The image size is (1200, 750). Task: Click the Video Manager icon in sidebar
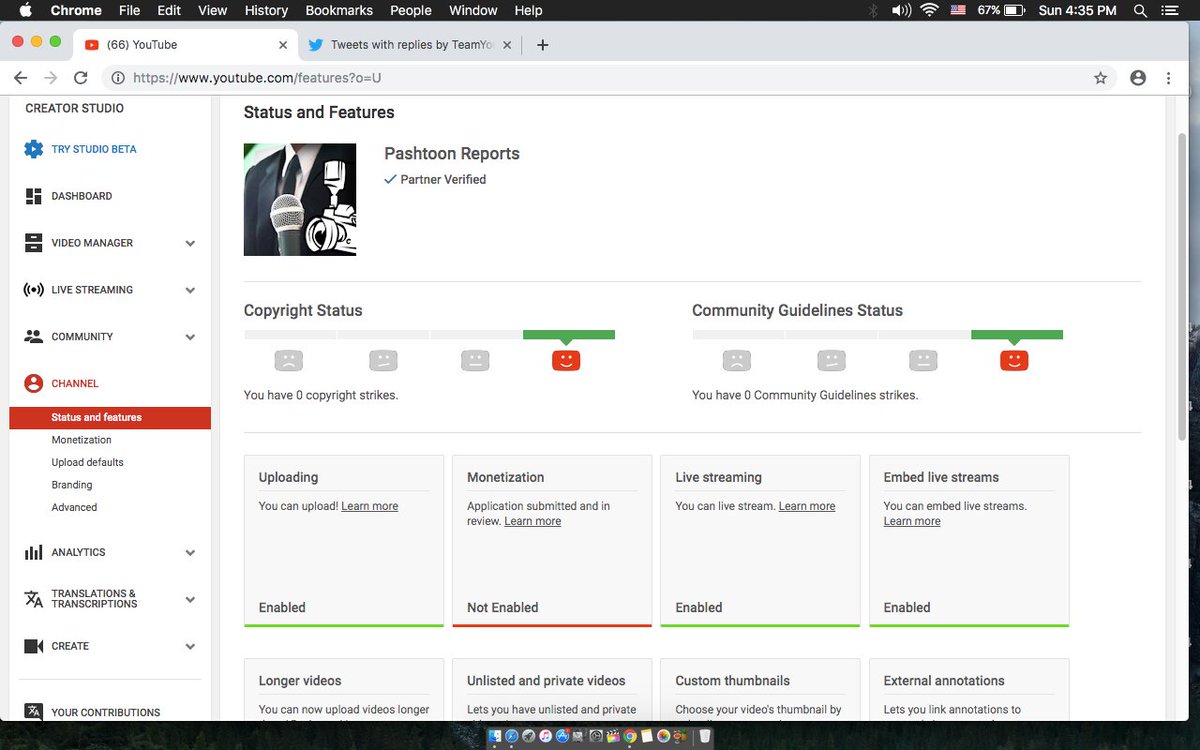coord(34,243)
